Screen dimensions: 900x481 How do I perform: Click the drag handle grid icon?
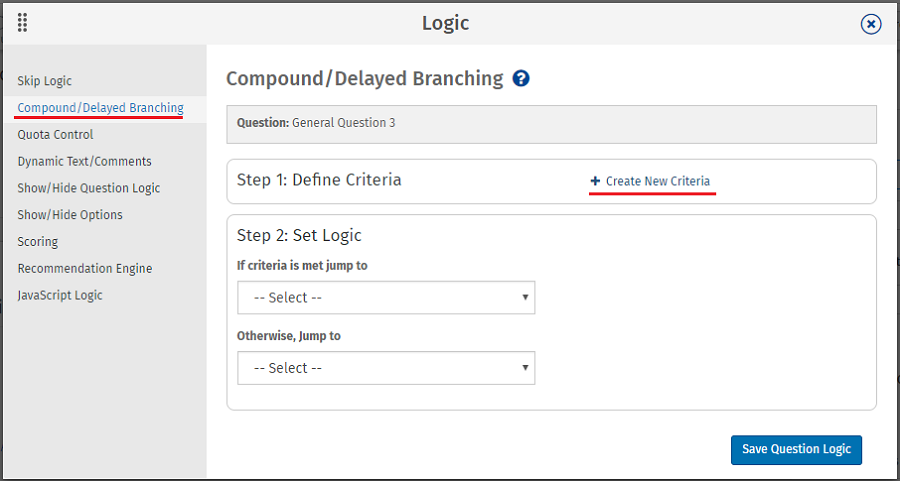[x=22, y=23]
